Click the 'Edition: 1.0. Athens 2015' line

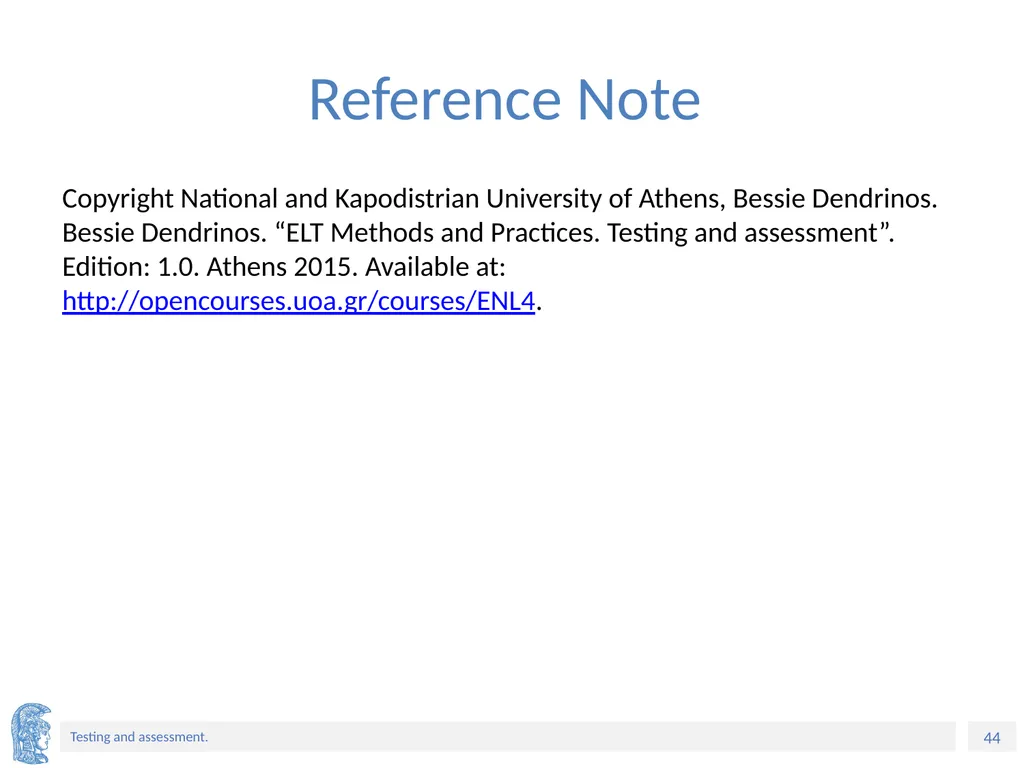(284, 267)
